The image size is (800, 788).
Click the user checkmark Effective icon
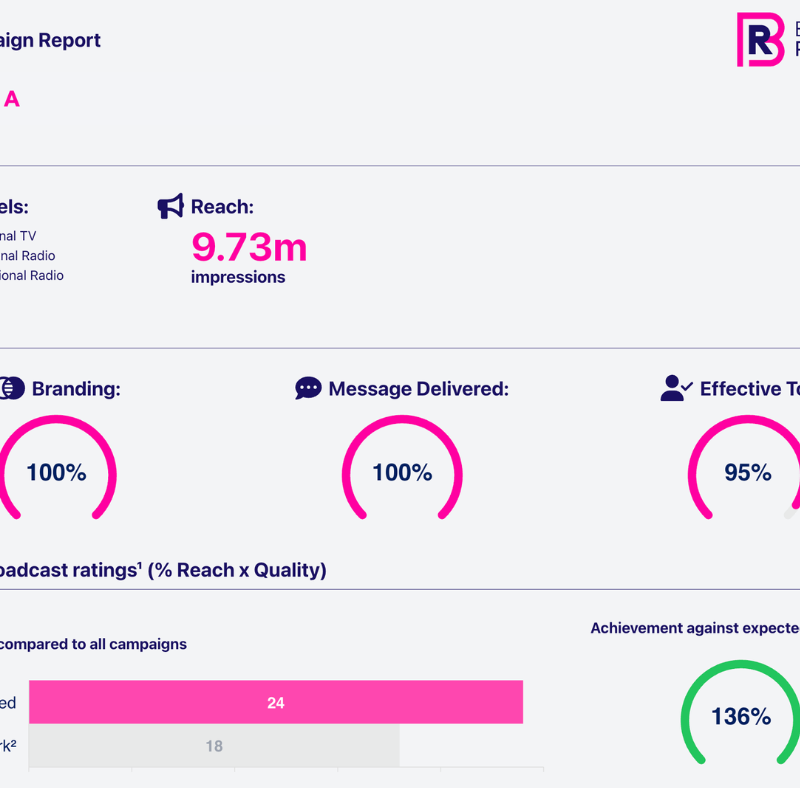click(677, 389)
